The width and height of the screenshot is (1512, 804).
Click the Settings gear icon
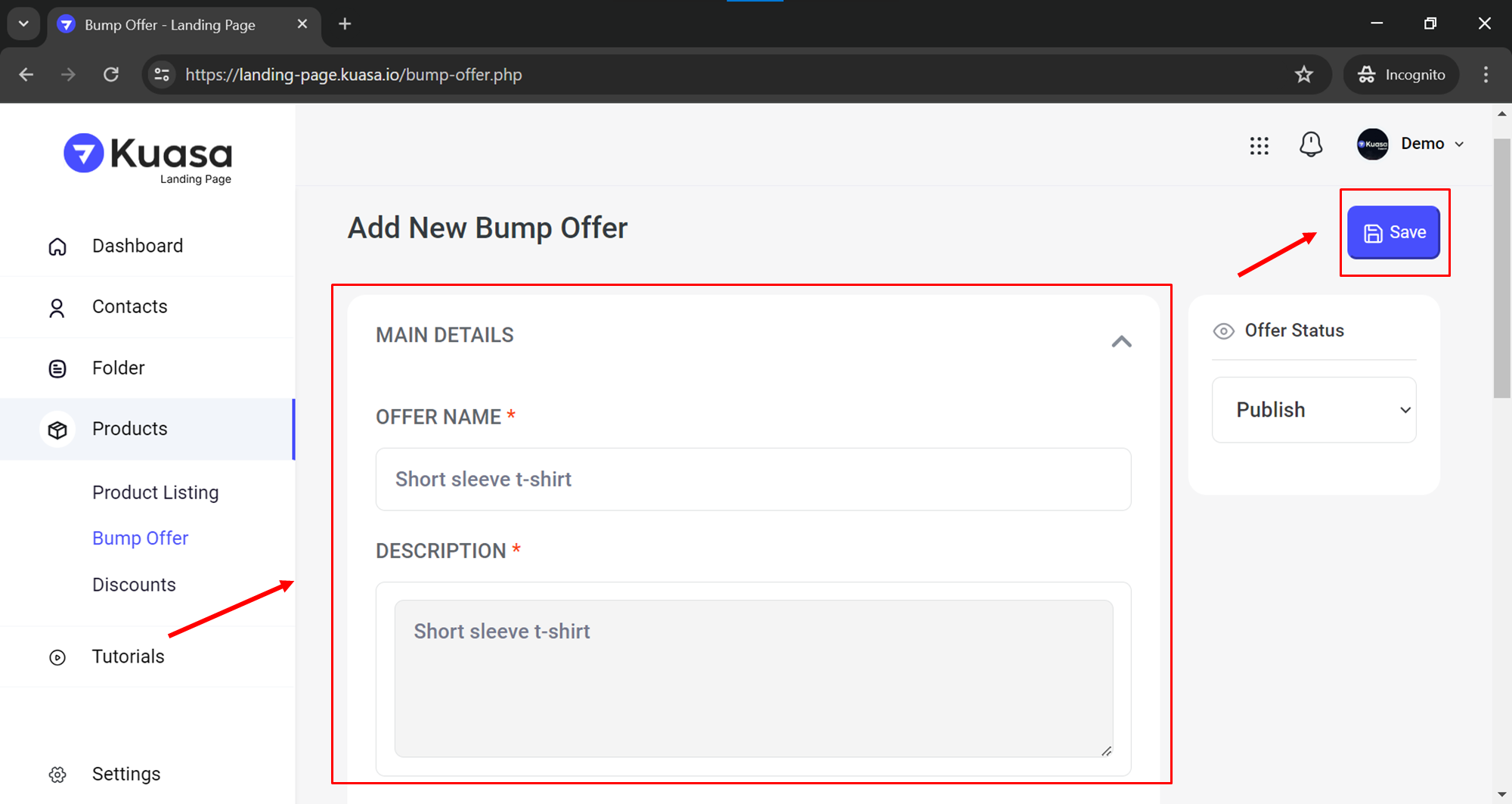point(57,775)
